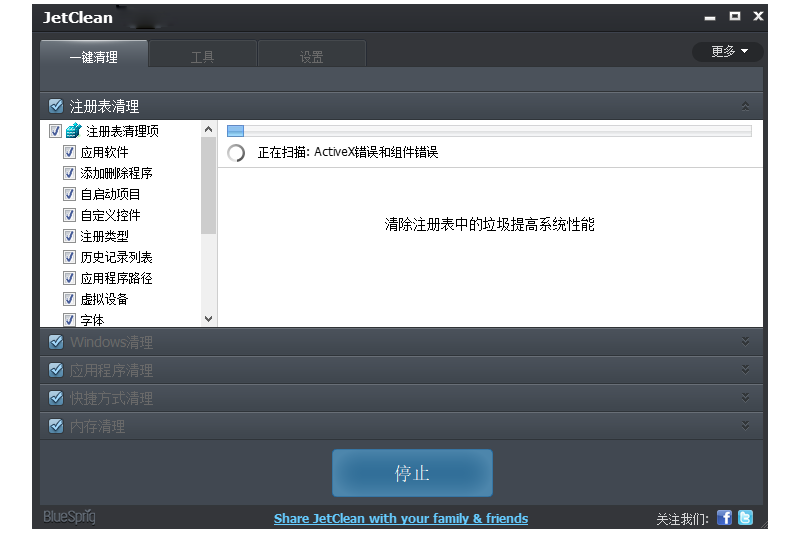Click the 停止 button
The image size is (800, 533).
point(412,473)
